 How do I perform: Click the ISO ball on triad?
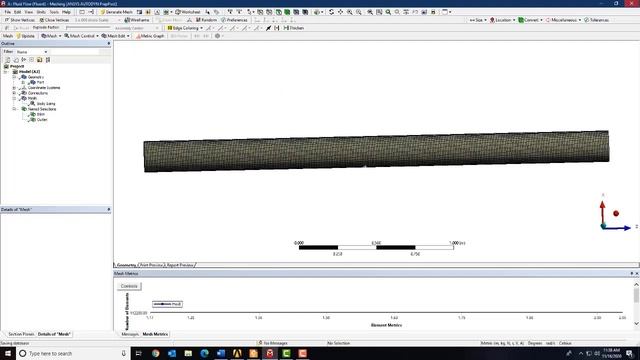616,213
